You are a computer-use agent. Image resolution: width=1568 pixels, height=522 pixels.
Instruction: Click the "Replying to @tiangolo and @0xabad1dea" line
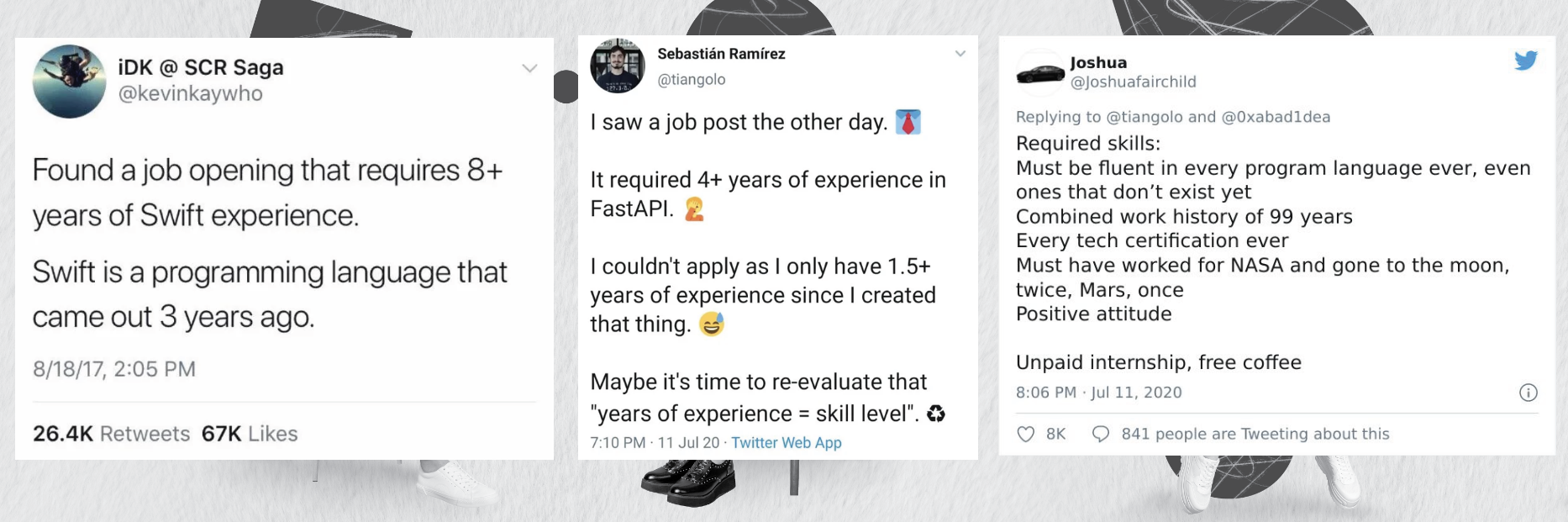(x=1172, y=117)
